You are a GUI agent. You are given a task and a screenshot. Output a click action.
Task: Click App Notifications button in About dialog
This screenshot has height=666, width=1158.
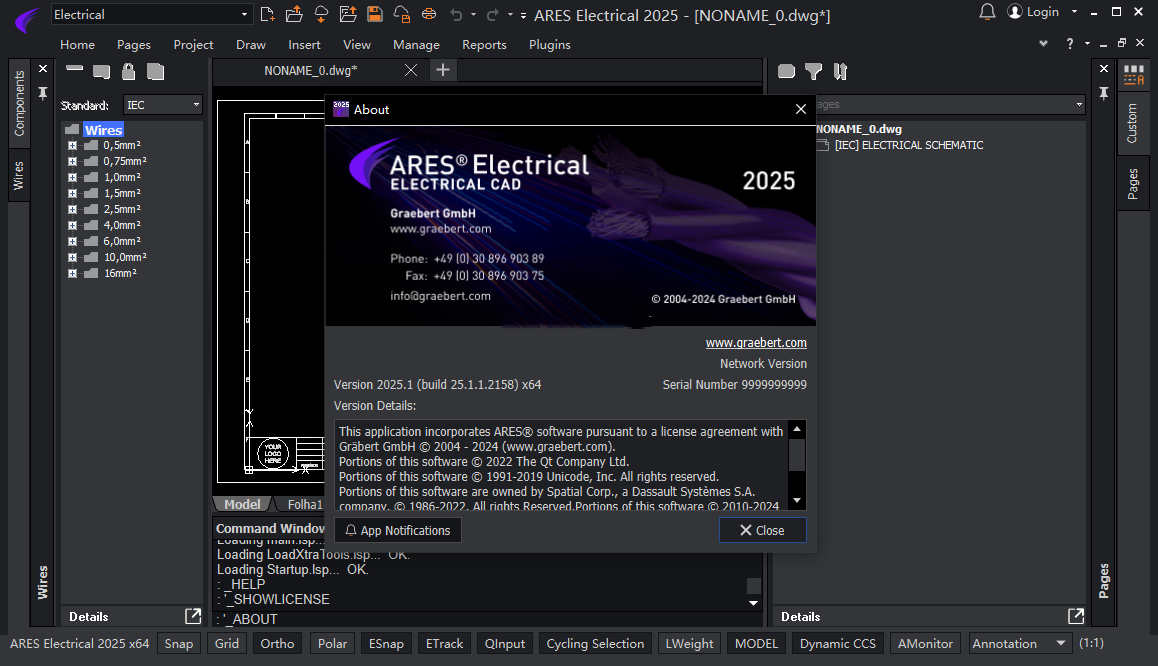[398, 530]
